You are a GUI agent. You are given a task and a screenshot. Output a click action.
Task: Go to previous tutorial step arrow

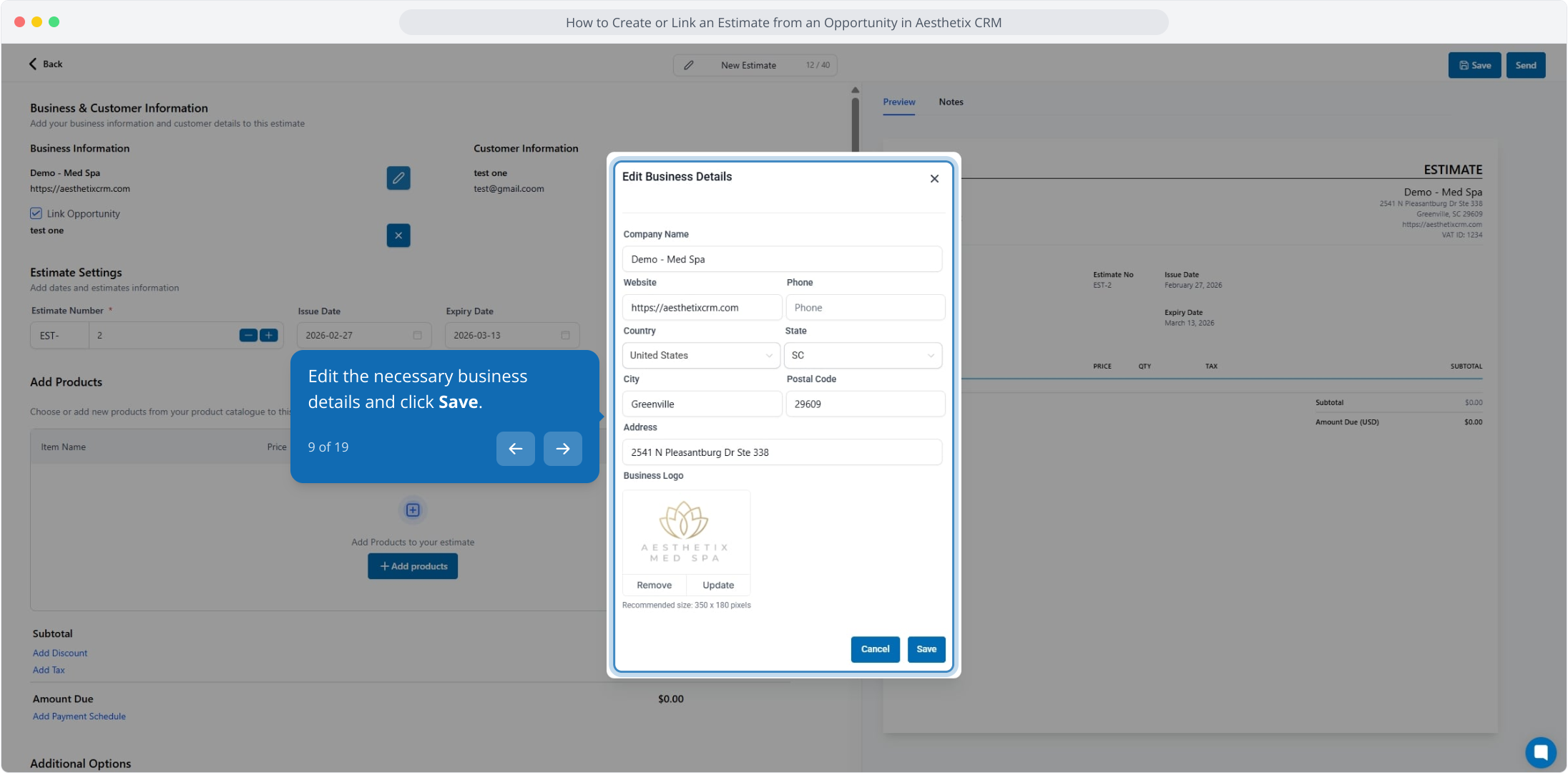(515, 449)
